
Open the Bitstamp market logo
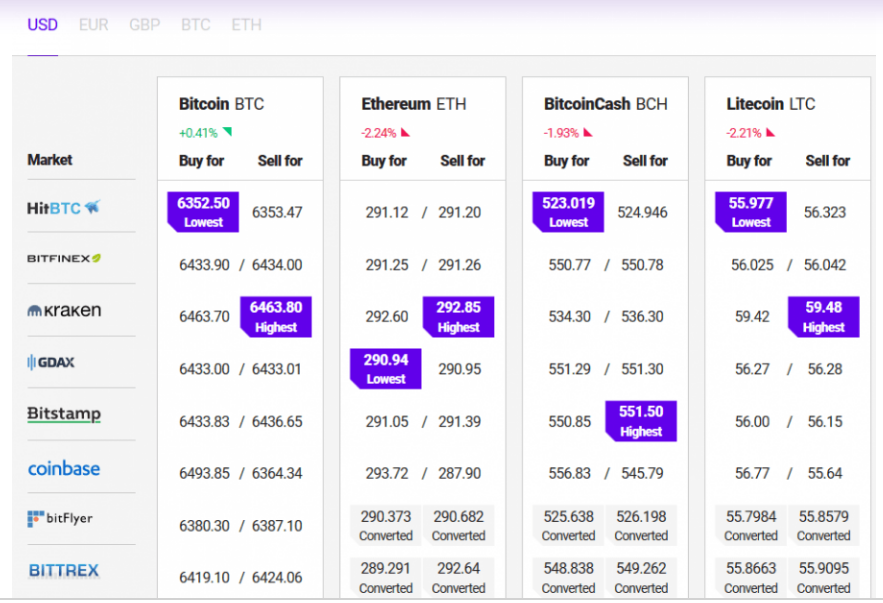coord(64,414)
